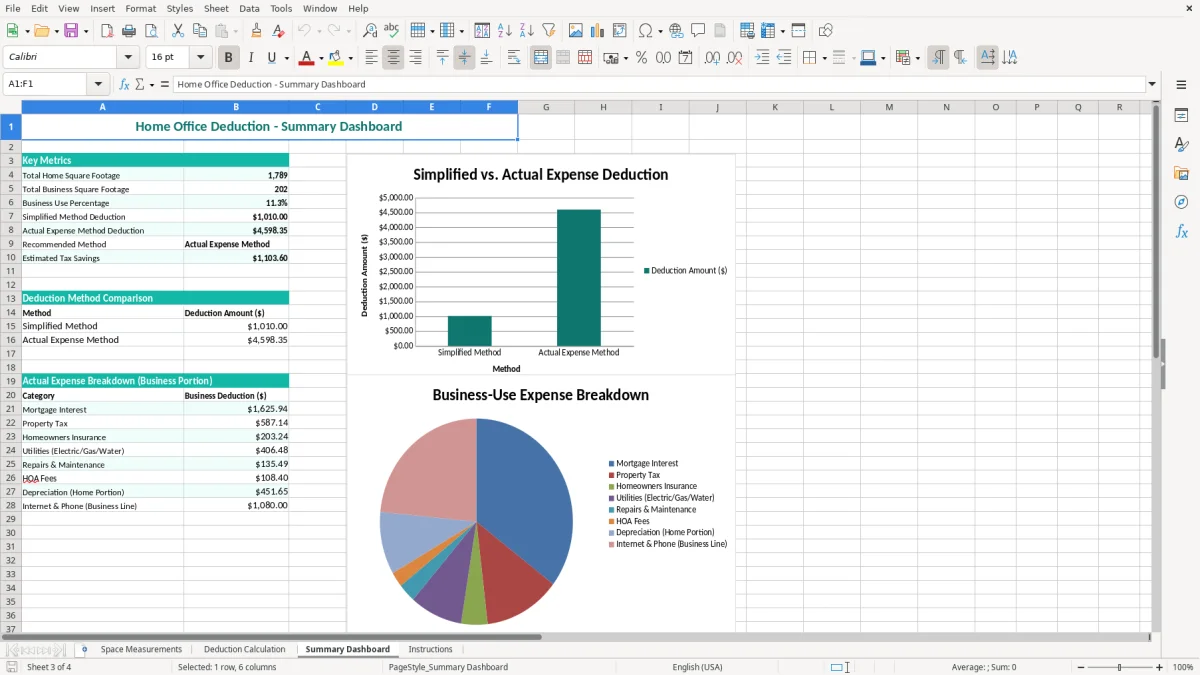This screenshot has width=1200, height=675.
Task: Expand the Name Box dropdown arrow
Action: [98, 84]
